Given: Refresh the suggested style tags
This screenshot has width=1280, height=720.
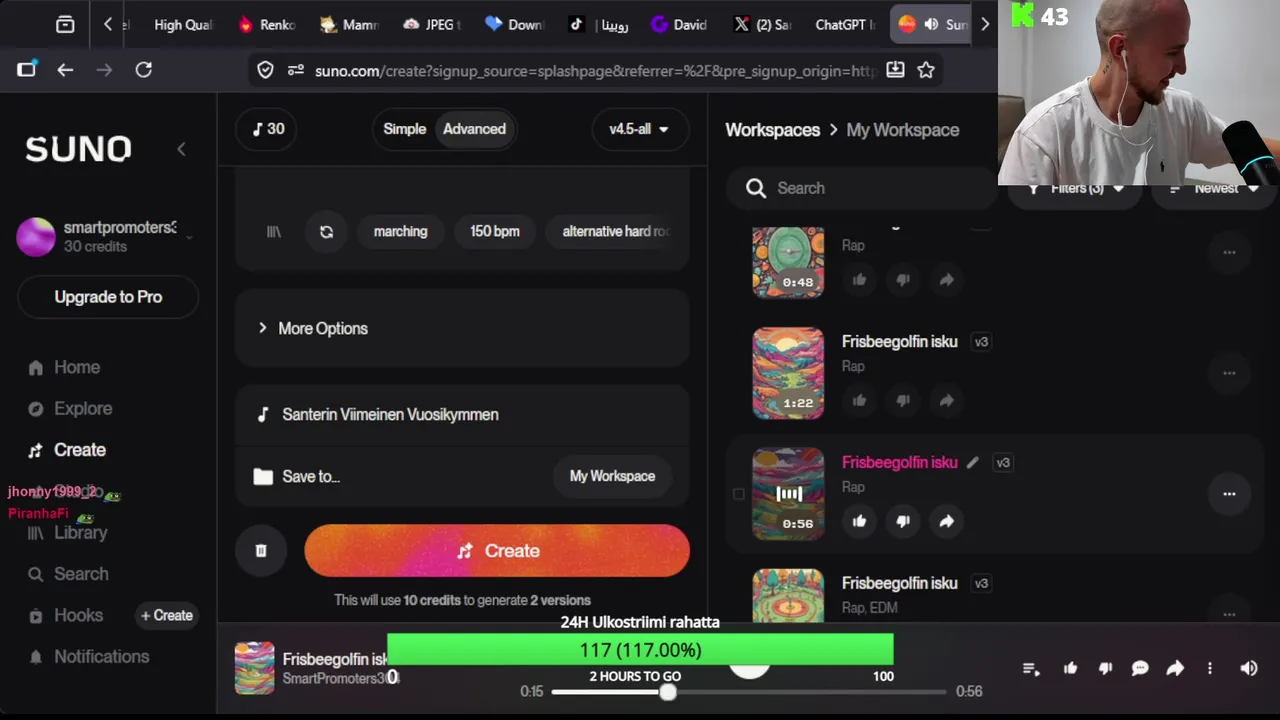Looking at the screenshot, I should point(326,231).
